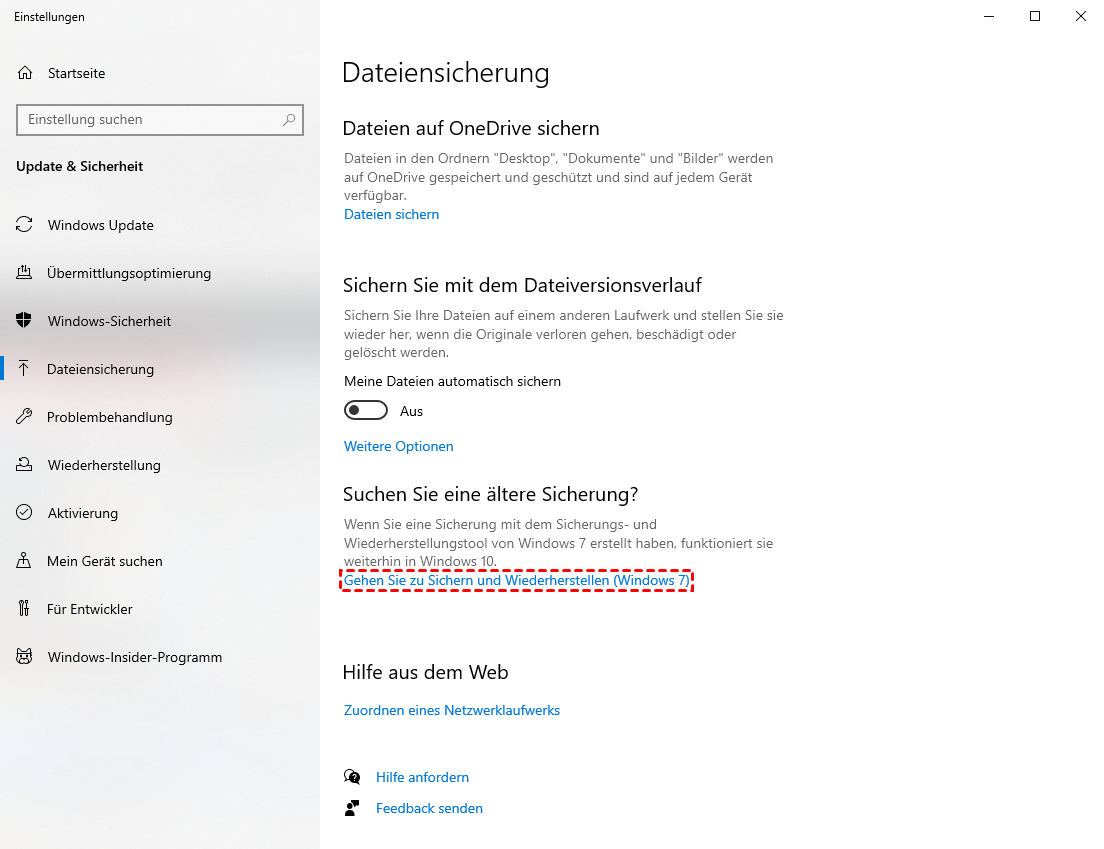Click the Wiederherstellung icon in sidebar
The height and width of the screenshot is (849, 1104).
(x=25, y=465)
